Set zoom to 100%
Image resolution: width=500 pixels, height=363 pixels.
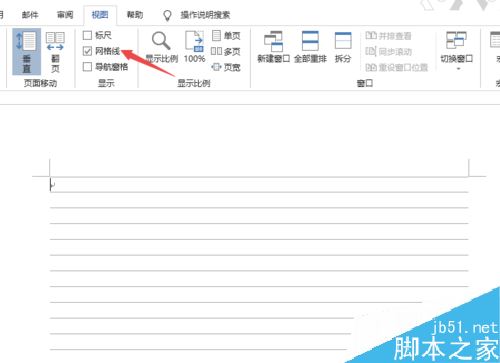pyautogui.click(x=194, y=47)
